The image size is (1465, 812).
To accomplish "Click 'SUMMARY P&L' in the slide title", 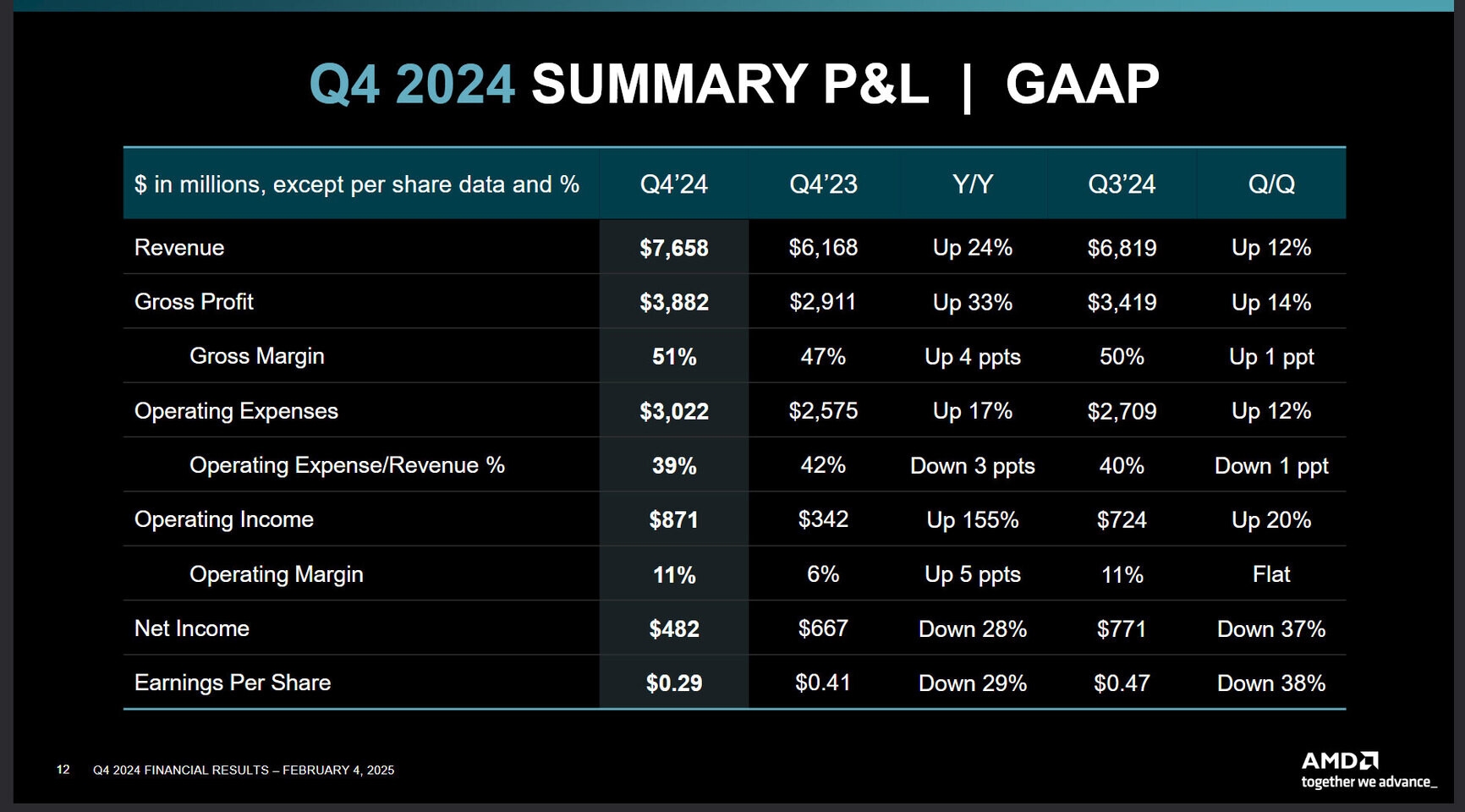I will pyautogui.click(x=730, y=84).
